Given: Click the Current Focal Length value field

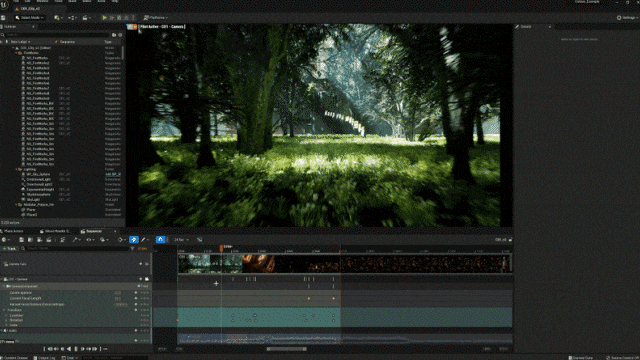Looking at the screenshot, I should [x=118, y=299].
